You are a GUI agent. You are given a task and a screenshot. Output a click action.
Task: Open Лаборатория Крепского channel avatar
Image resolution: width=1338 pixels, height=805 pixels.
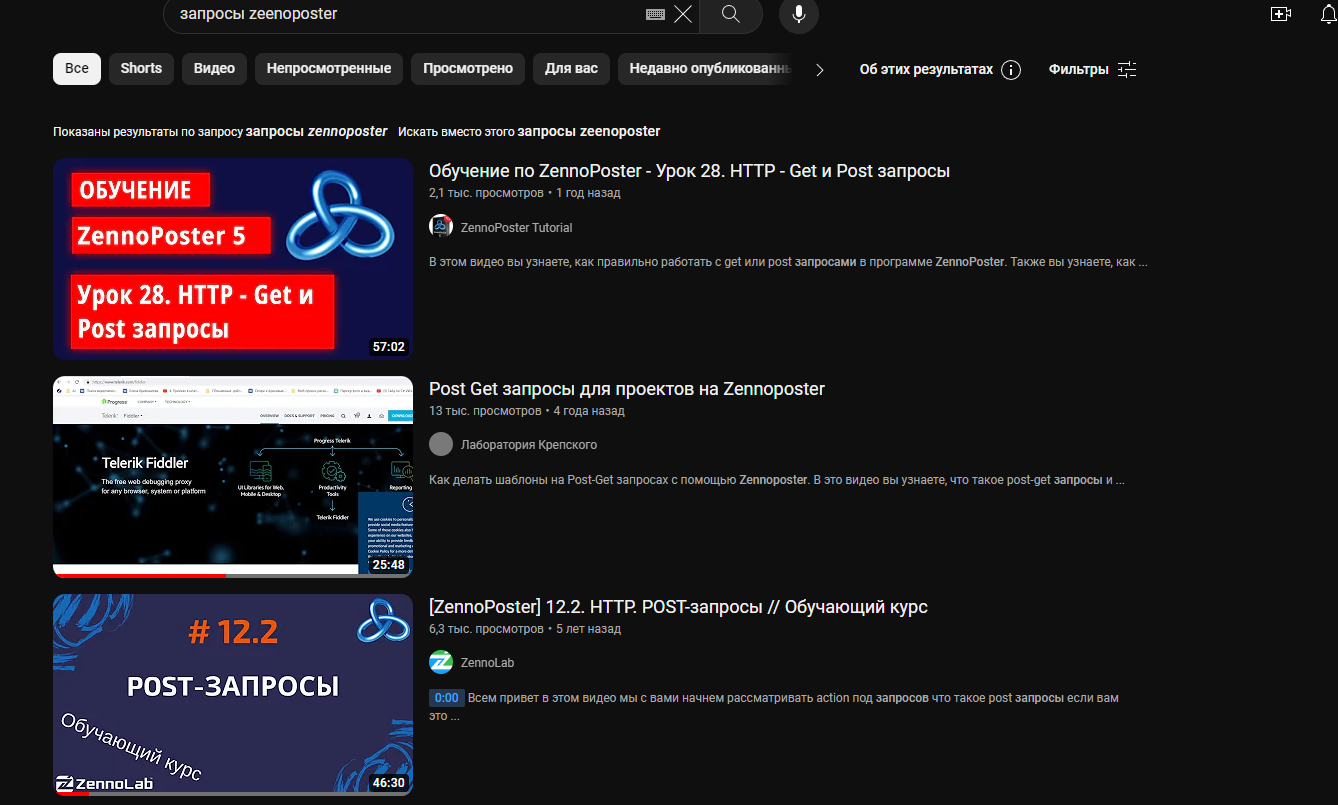[x=441, y=444]
